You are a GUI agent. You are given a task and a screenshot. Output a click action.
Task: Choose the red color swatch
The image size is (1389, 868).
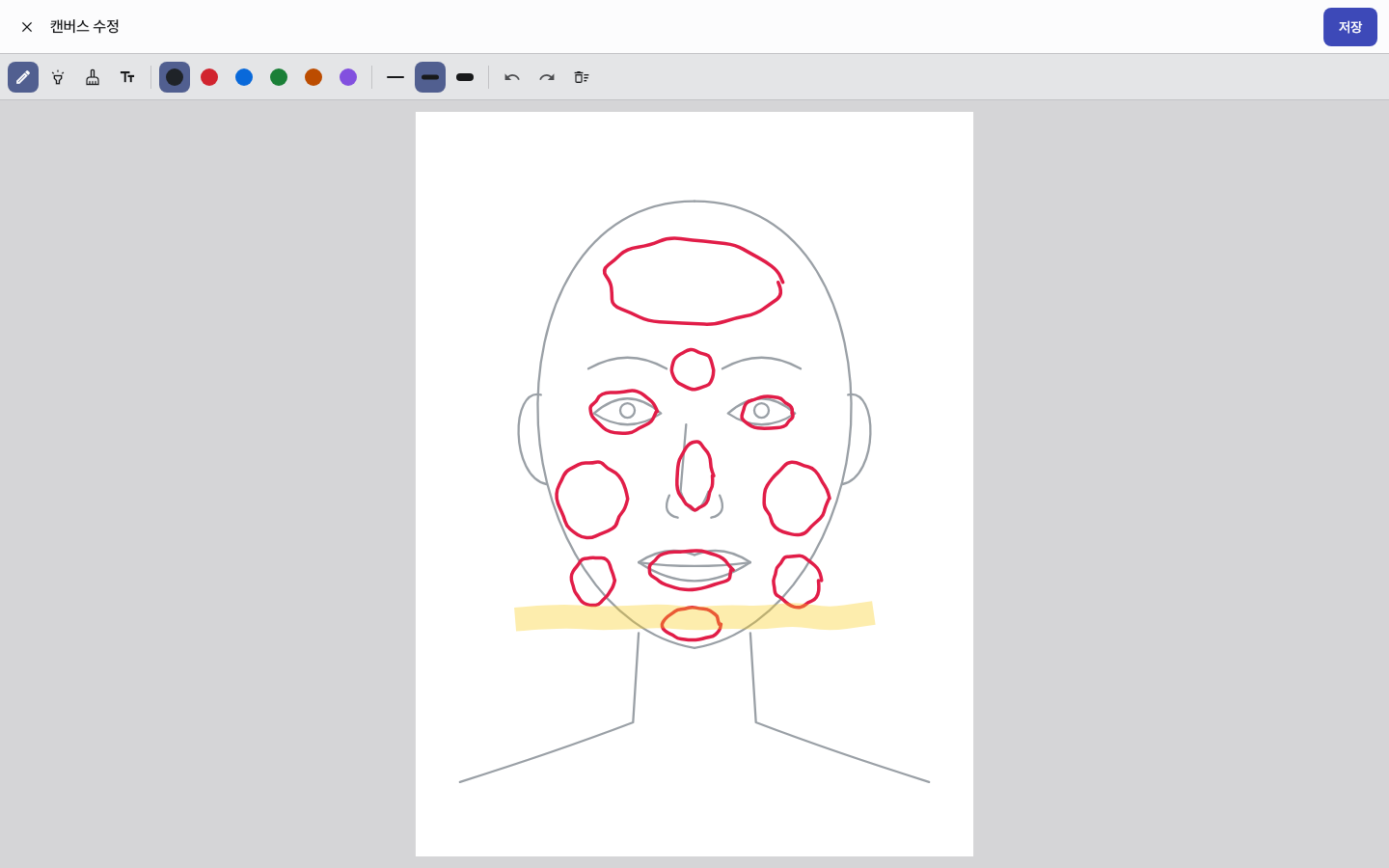[209, 77]
